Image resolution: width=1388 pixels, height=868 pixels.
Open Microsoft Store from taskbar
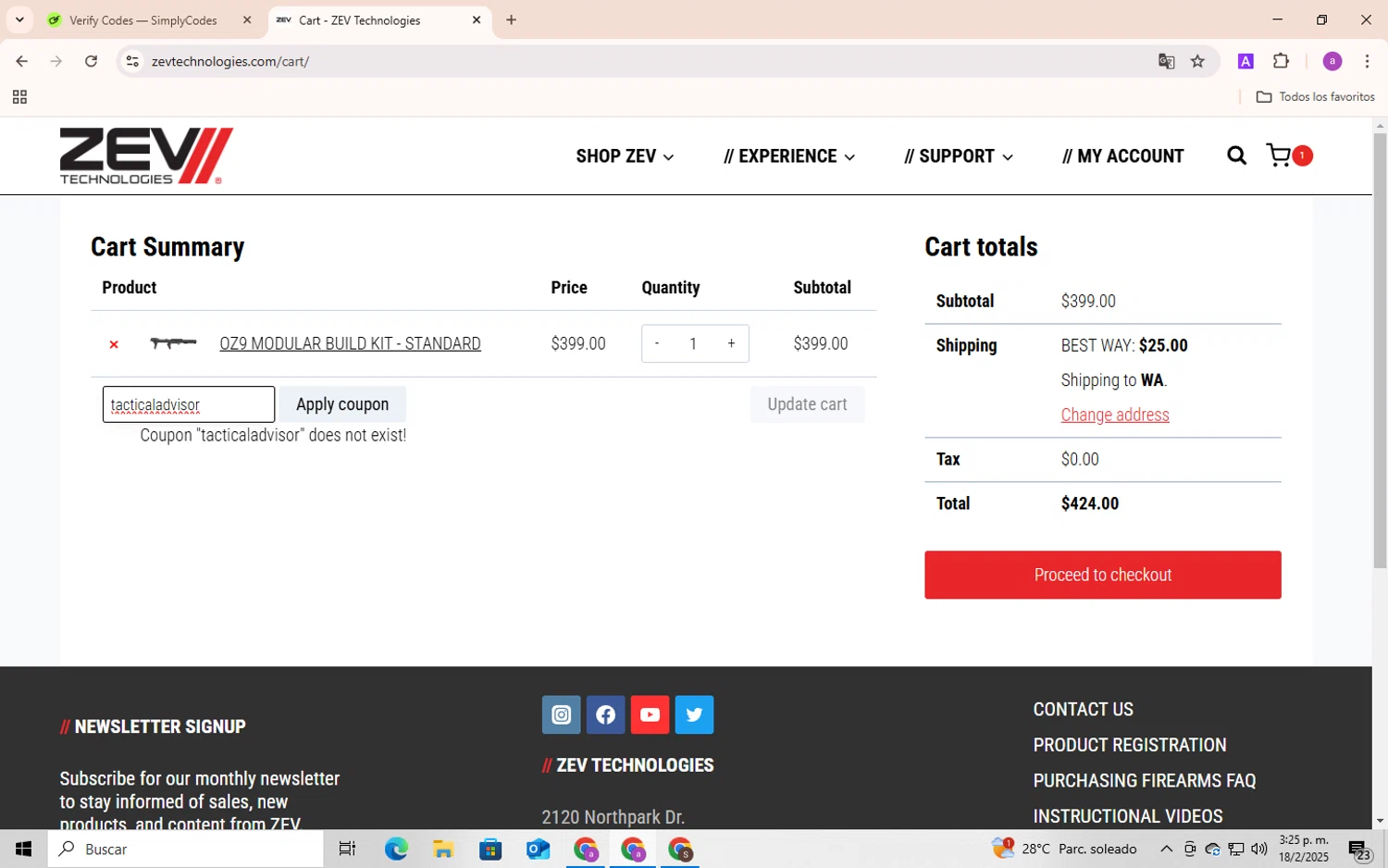(x=490, y=849)
